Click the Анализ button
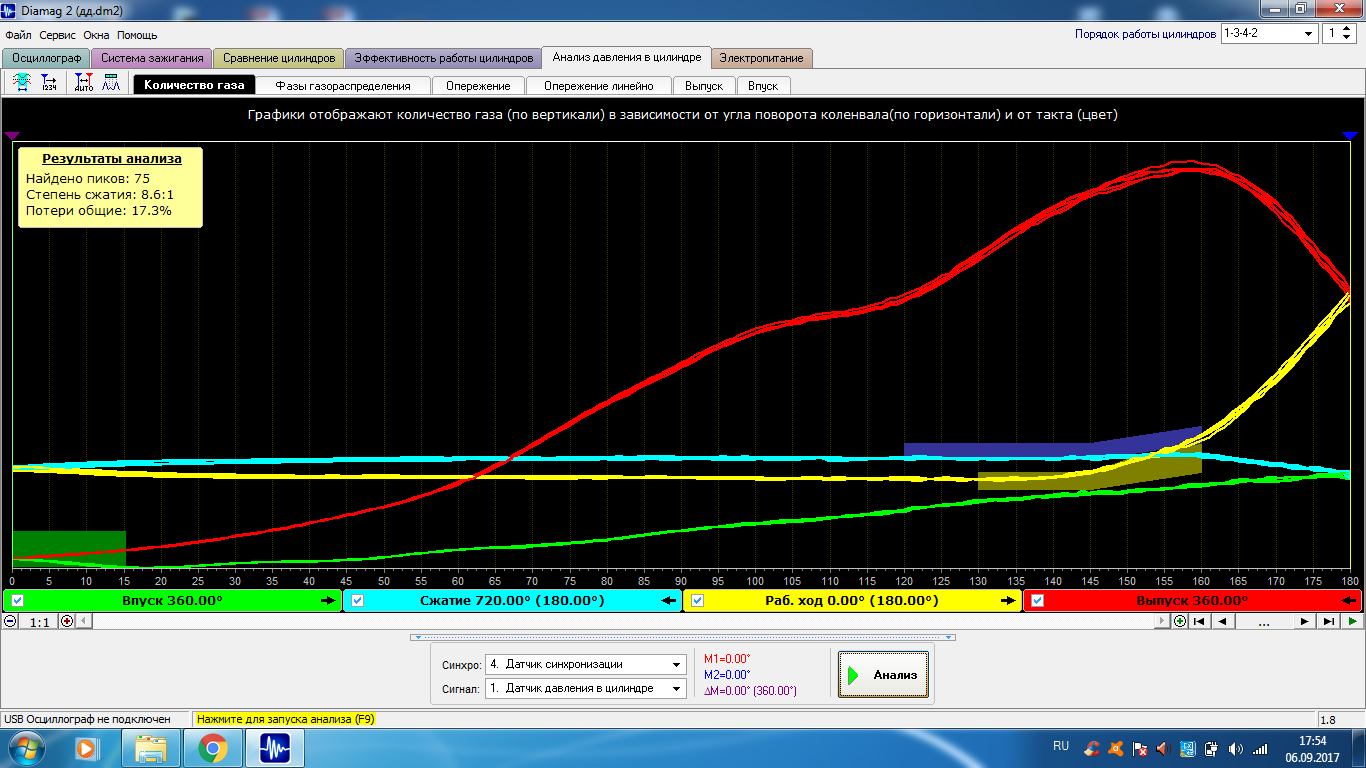The width and height of the screenshot is (1366, 768). coord(884,675)
